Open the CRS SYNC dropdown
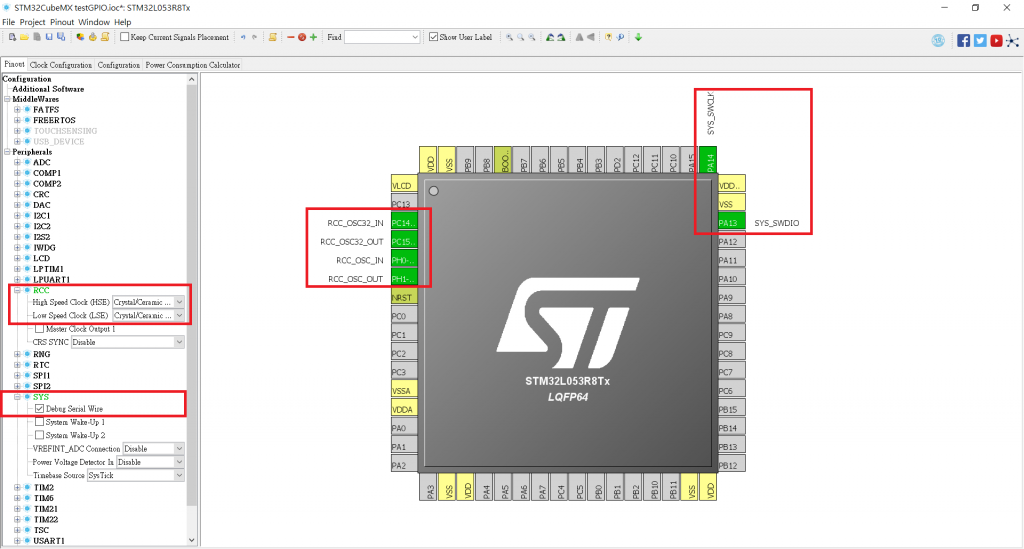The width and height of the screenshot is (1024, 549). coord(128,342)
